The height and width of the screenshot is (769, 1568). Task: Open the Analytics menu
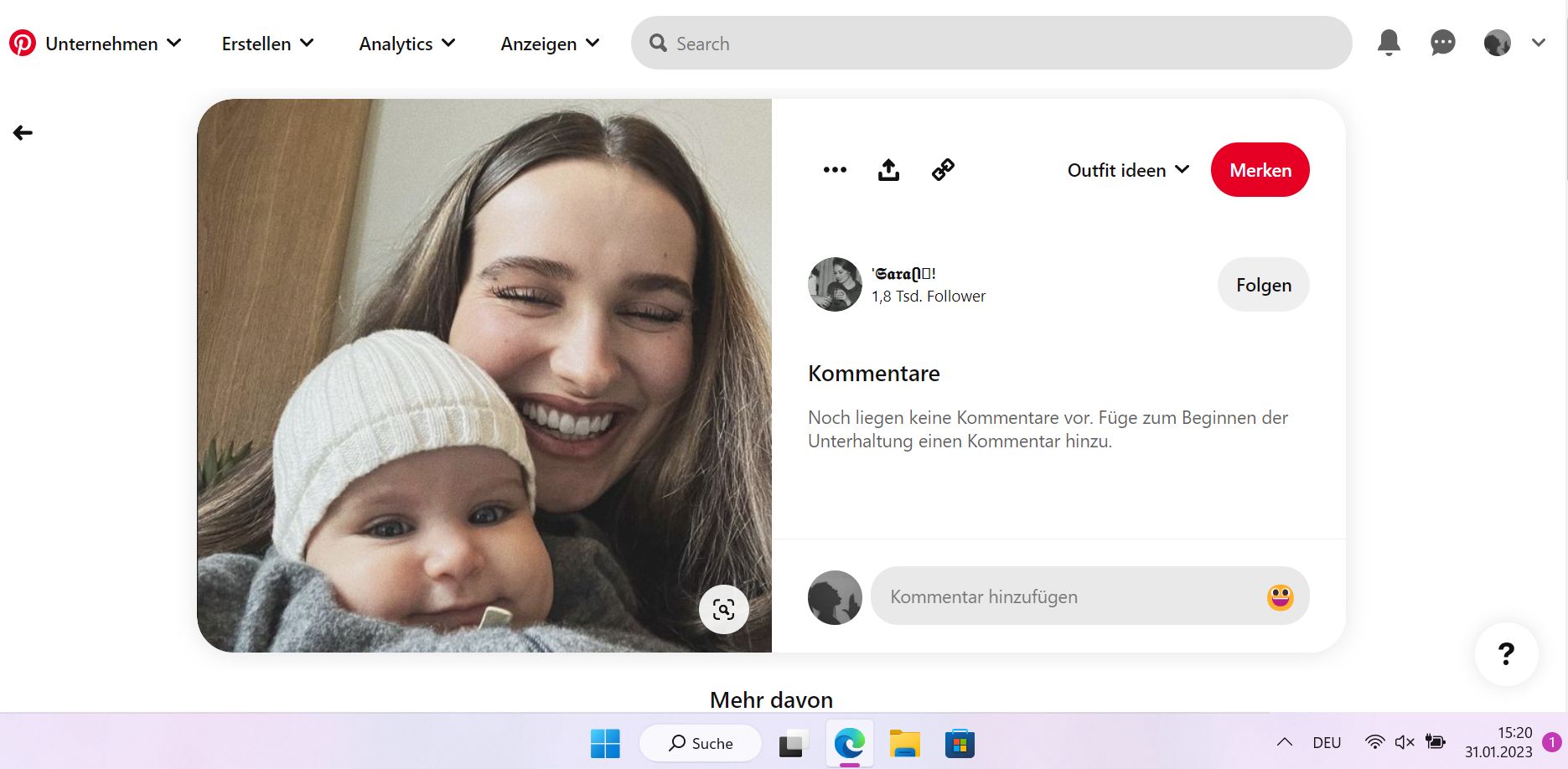pos(406,44)
